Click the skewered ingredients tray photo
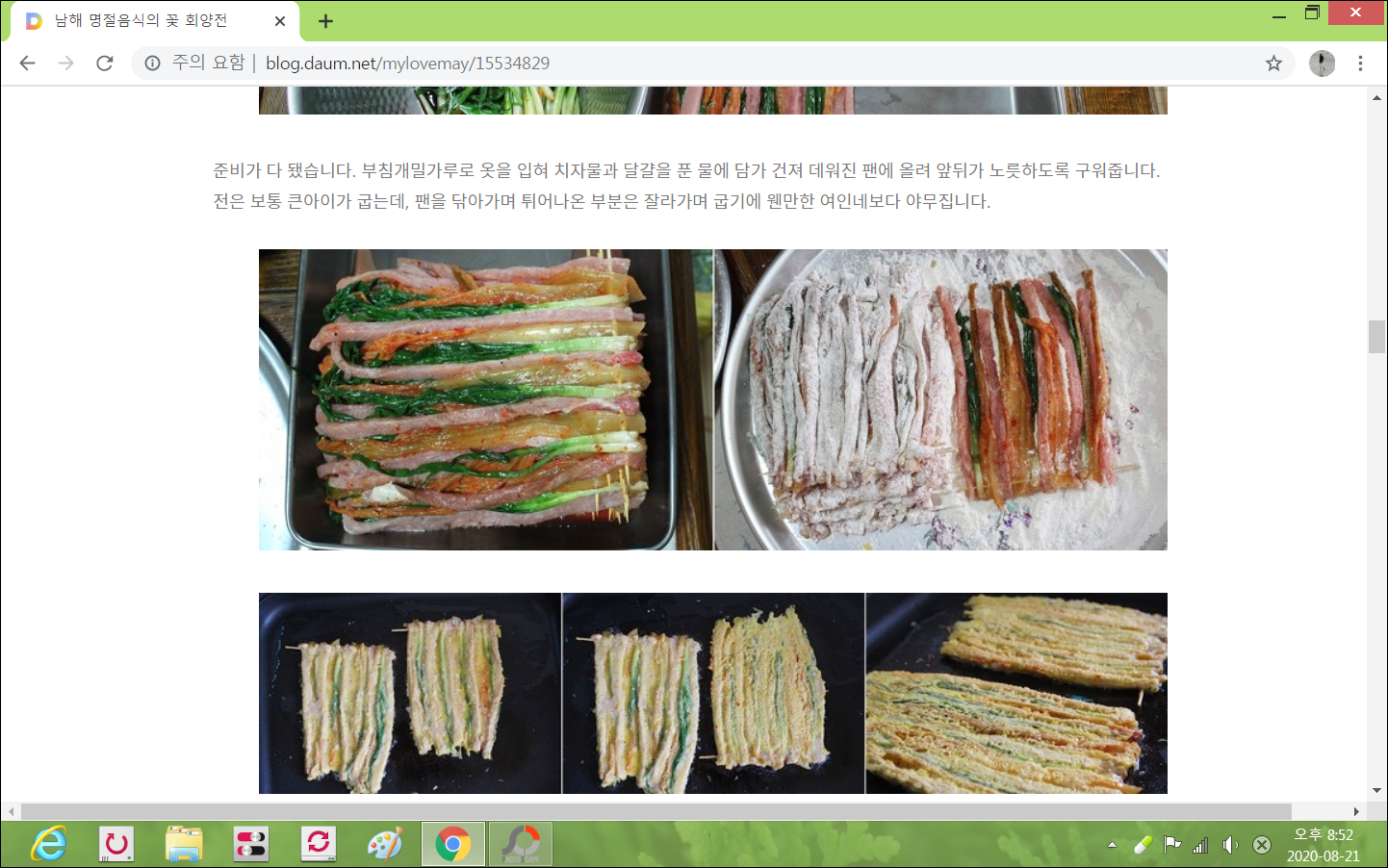This screenshot has width=1388, height=868. click(x=486, y=400)
